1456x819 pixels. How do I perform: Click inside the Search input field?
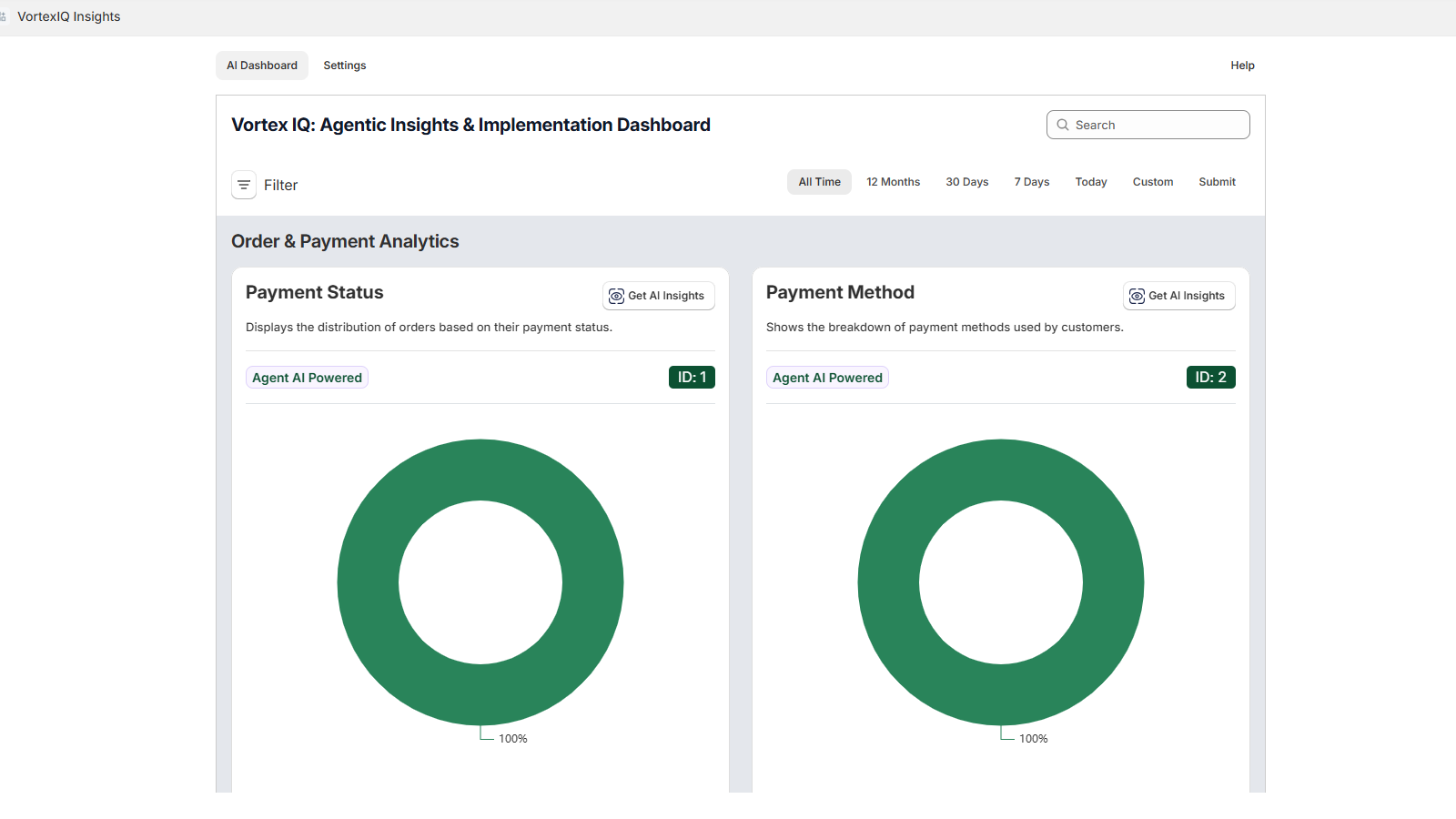(1156, 125)
